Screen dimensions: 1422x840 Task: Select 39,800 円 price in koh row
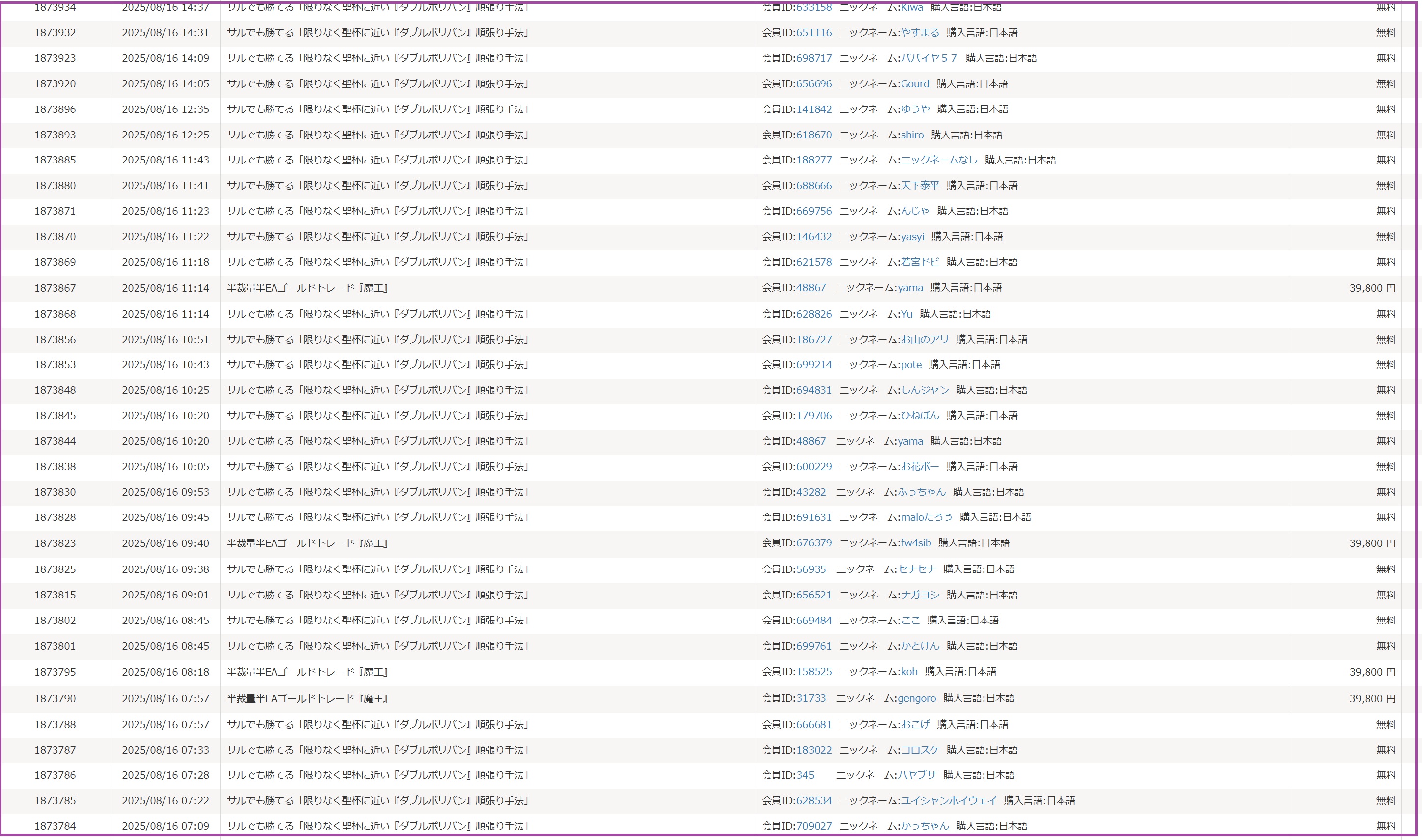coord(1372,672)
